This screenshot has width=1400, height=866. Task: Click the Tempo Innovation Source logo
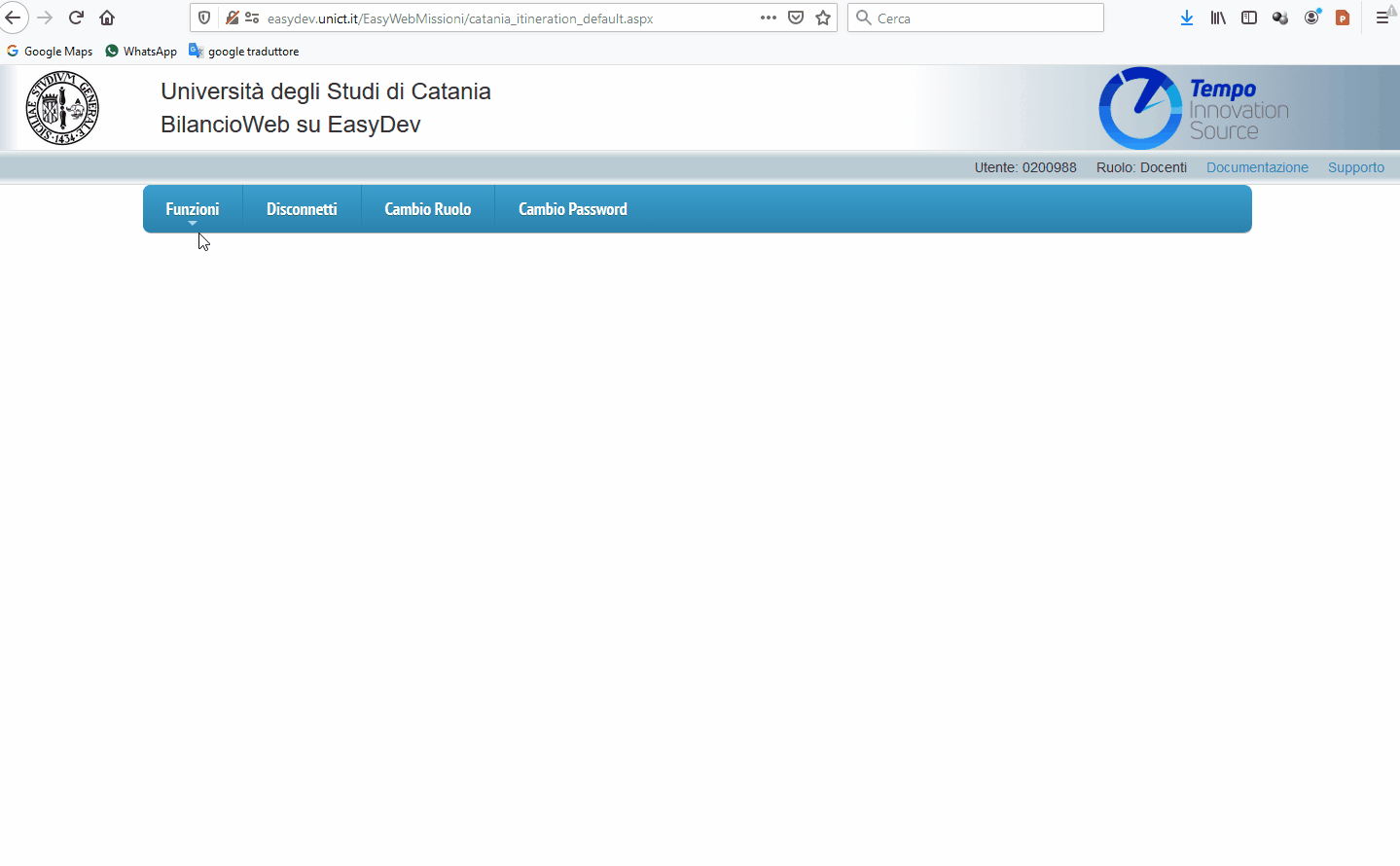click(1194, 108)
